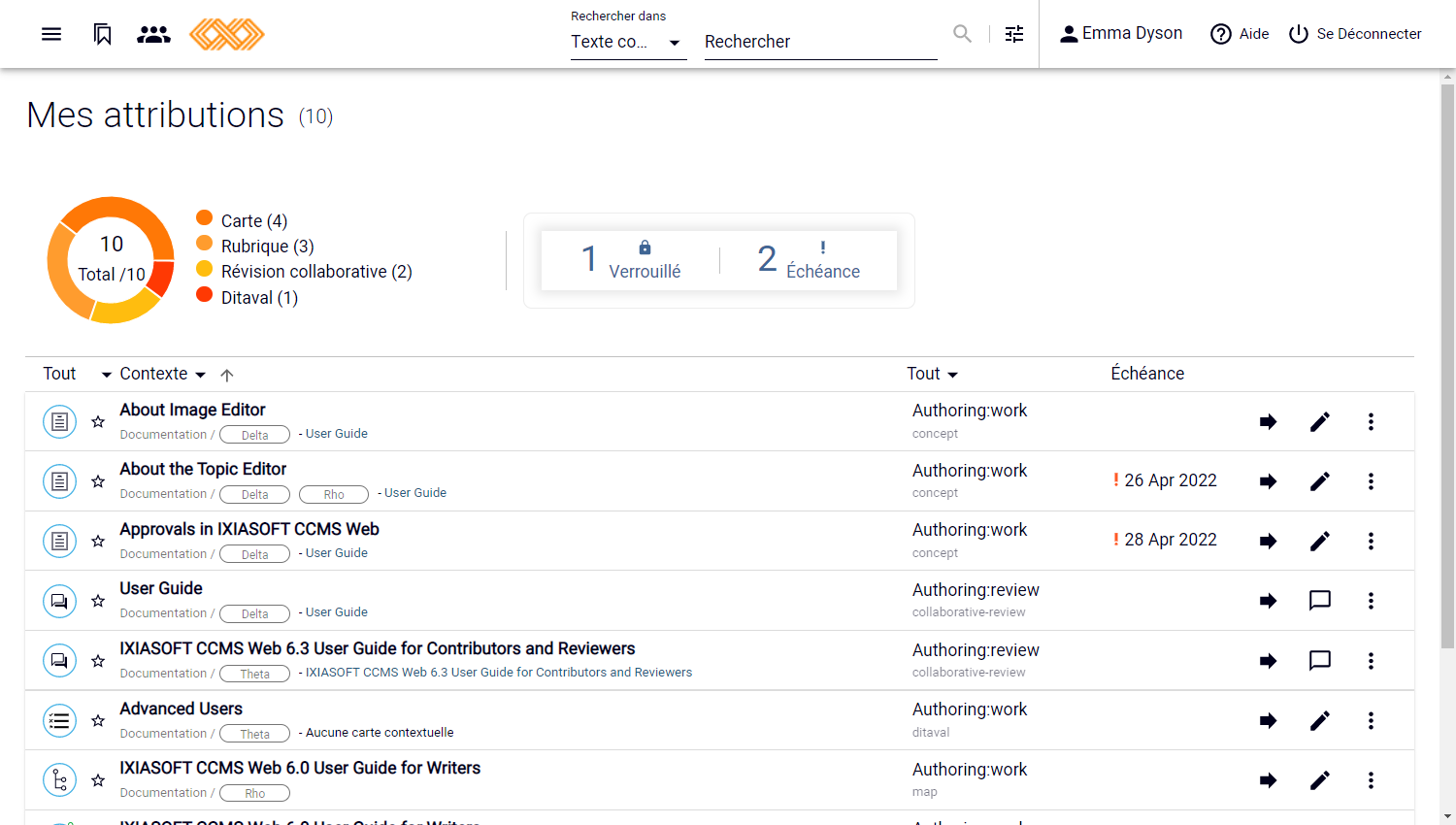Open the Aide help link

[1240, 34]
